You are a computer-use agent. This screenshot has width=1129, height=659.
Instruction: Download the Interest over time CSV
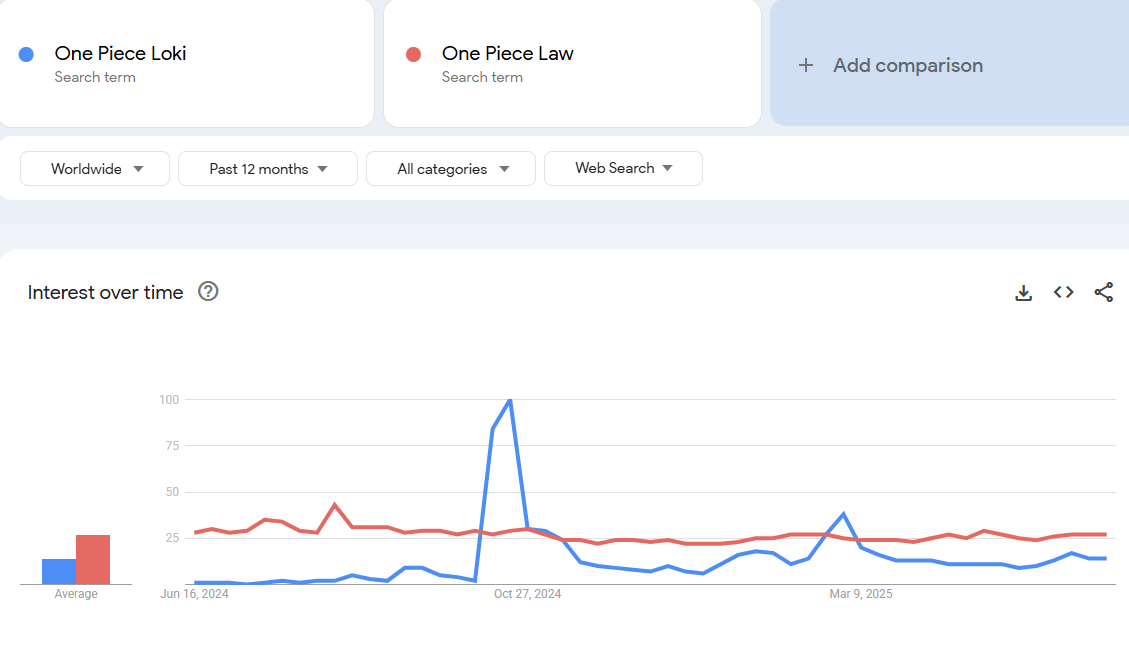click(x=1023, y=292)
